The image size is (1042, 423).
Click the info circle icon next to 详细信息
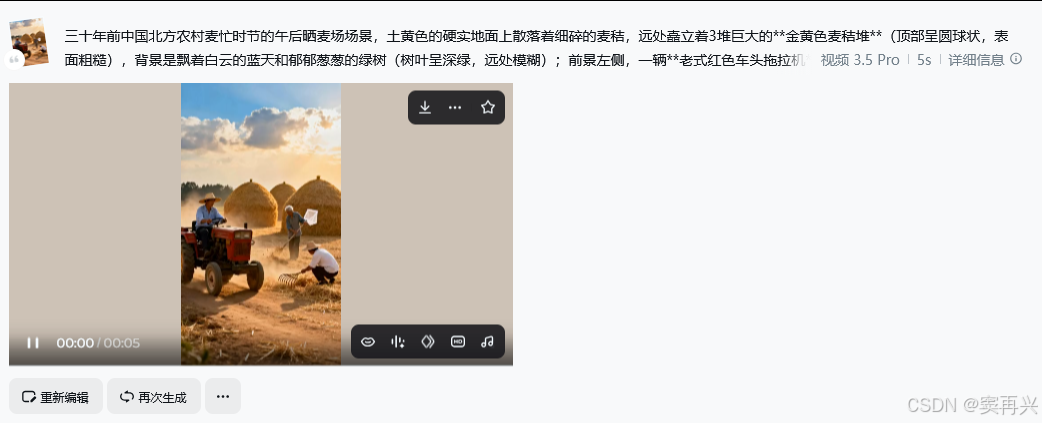1015,58
